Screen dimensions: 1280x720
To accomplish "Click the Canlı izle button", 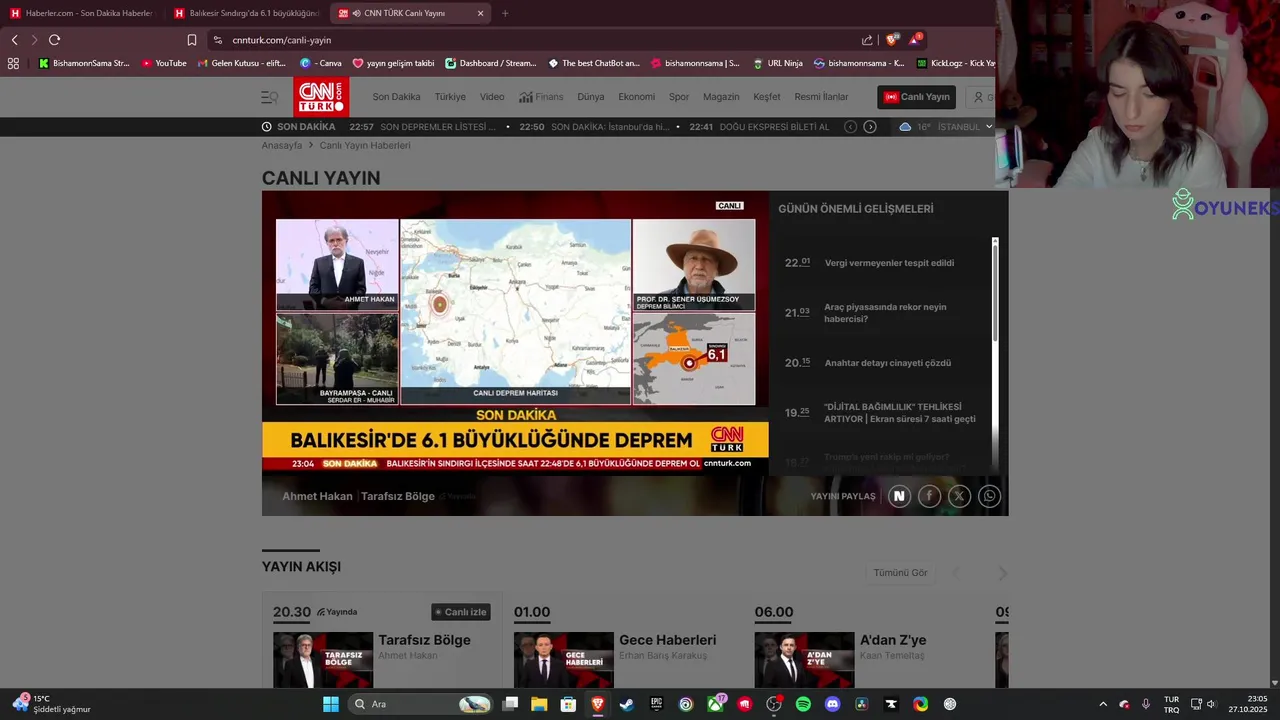I will (461, 612).
